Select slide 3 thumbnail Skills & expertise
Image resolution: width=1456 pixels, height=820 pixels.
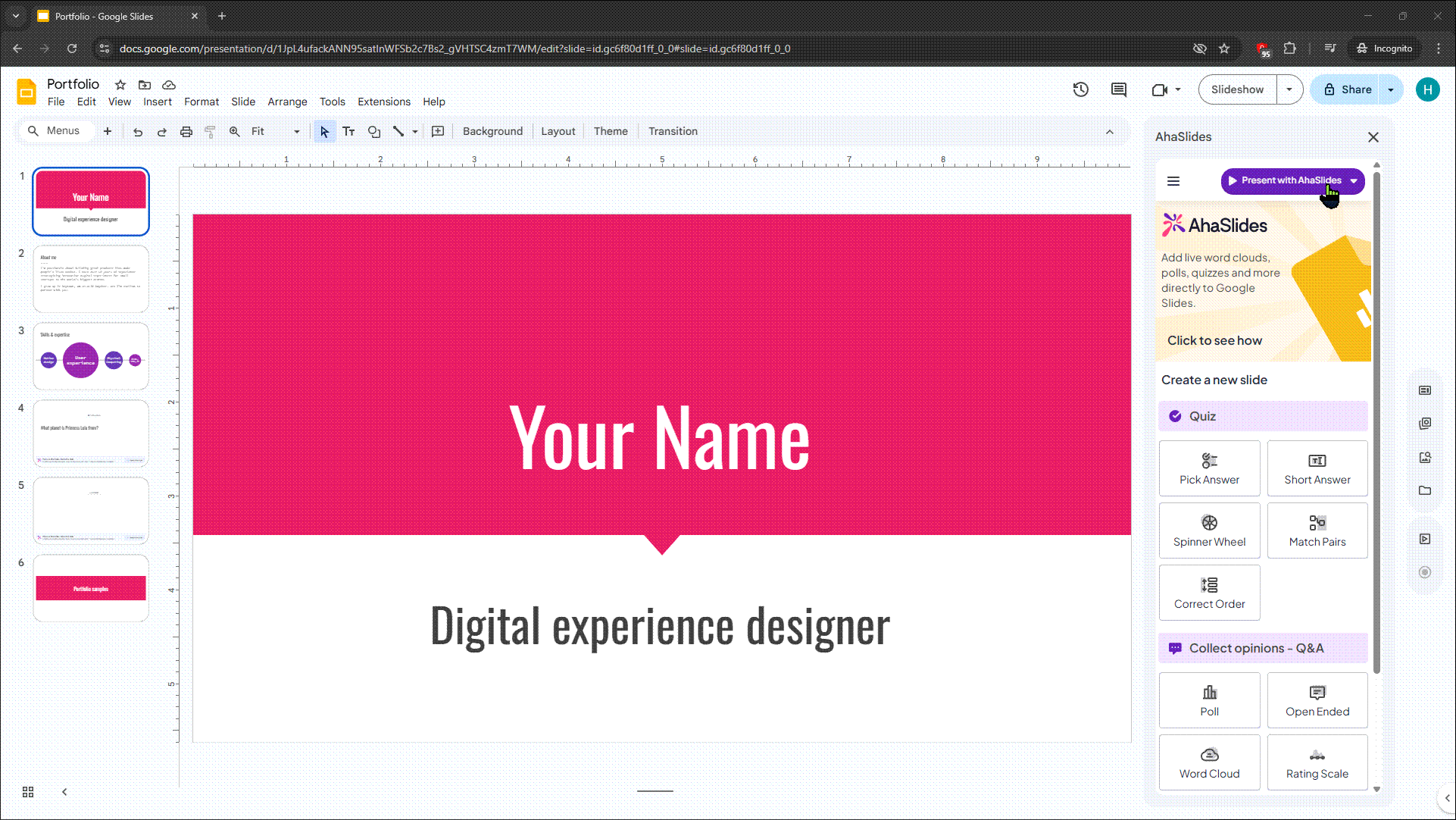click(91, 356)
